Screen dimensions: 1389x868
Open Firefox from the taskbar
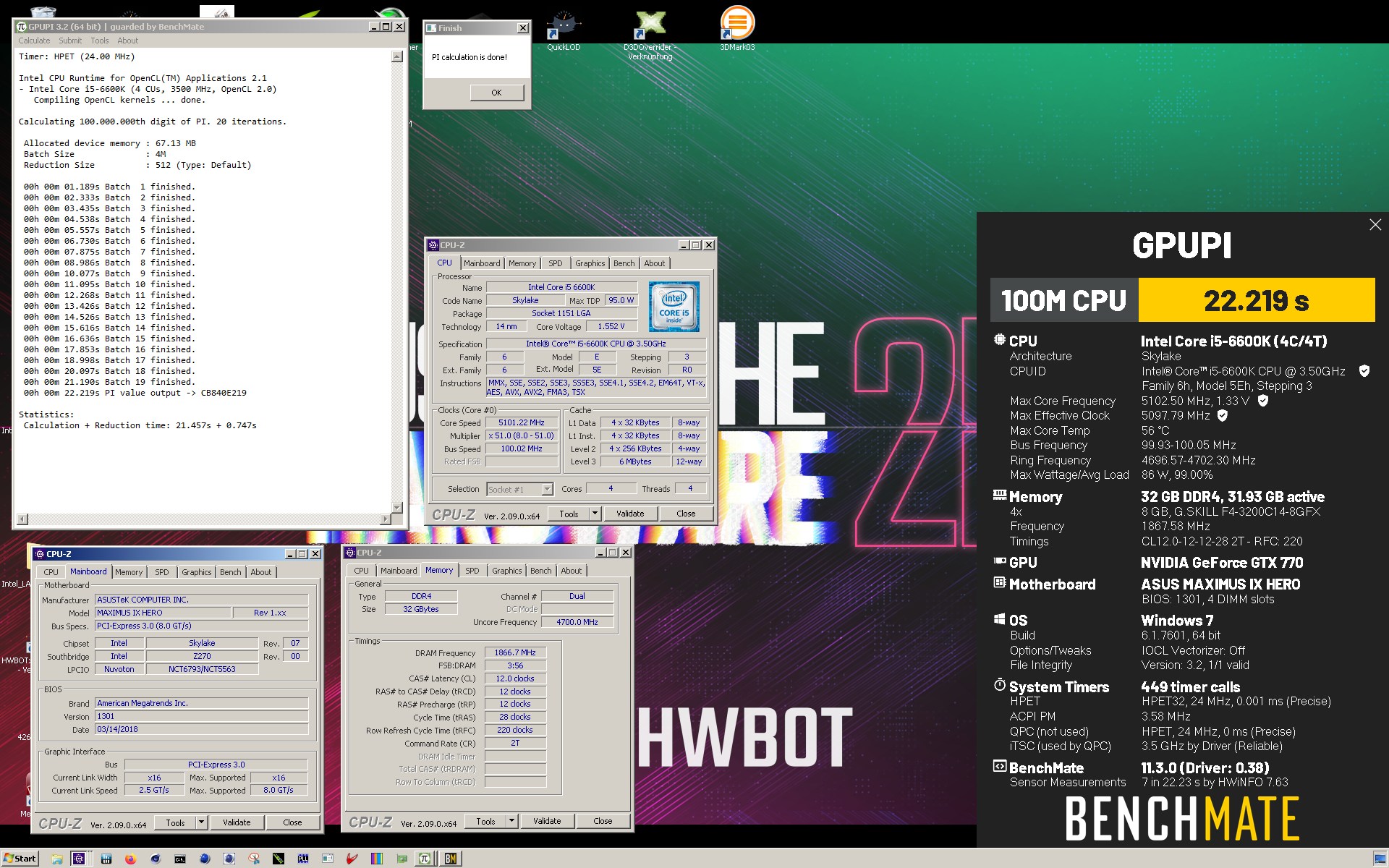[131, 859]
